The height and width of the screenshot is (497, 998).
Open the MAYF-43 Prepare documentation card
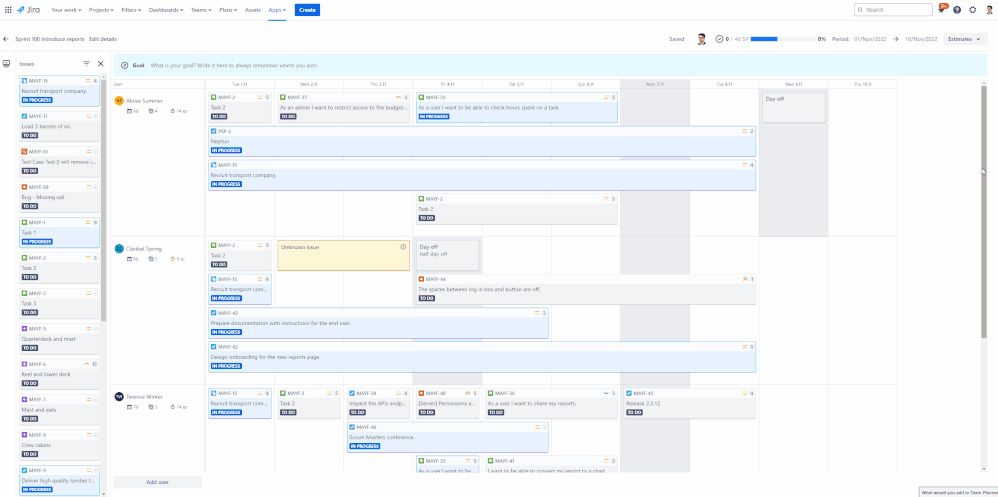378,323
